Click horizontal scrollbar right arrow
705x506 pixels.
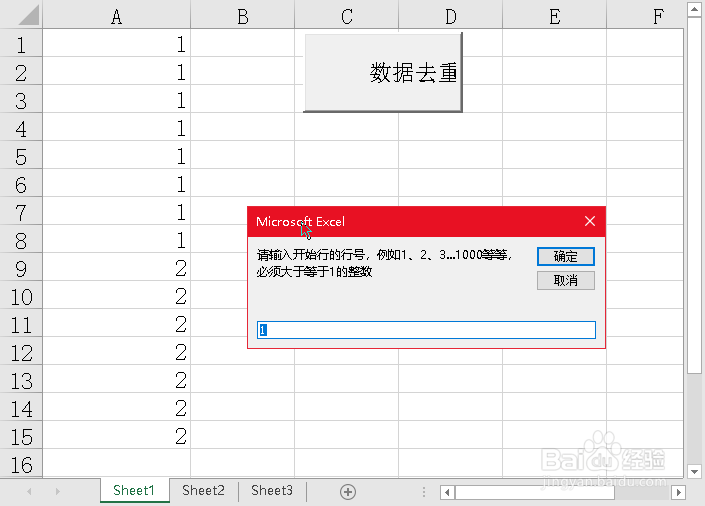[x=678, y=492]
